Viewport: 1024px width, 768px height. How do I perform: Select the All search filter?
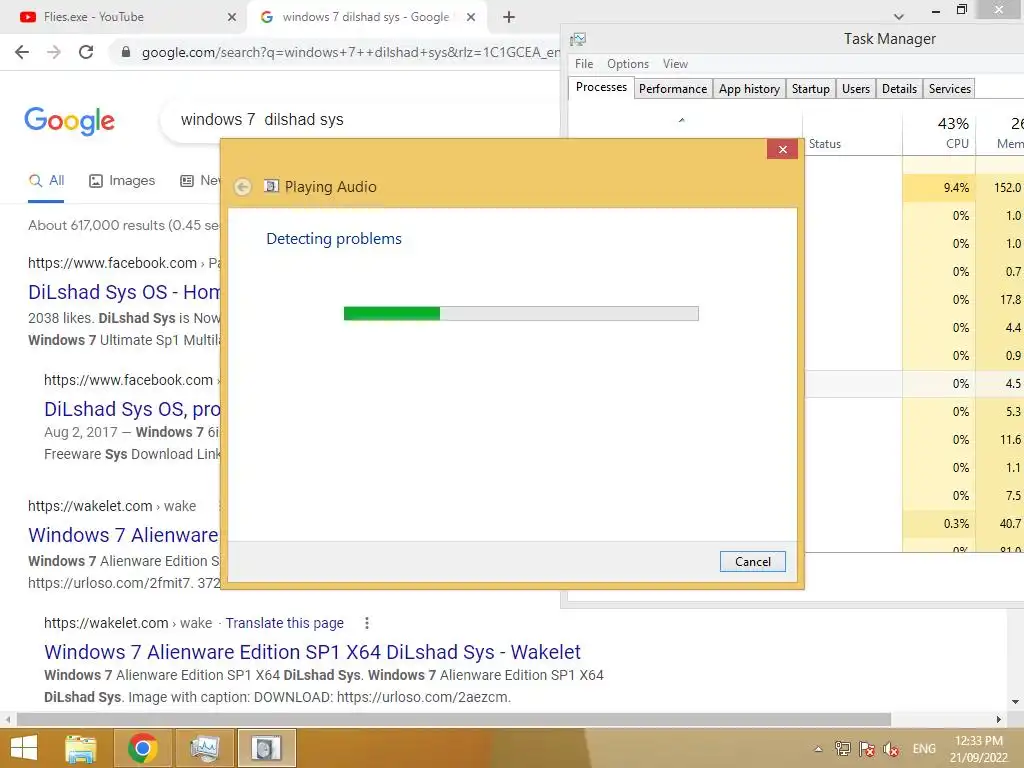46,181
